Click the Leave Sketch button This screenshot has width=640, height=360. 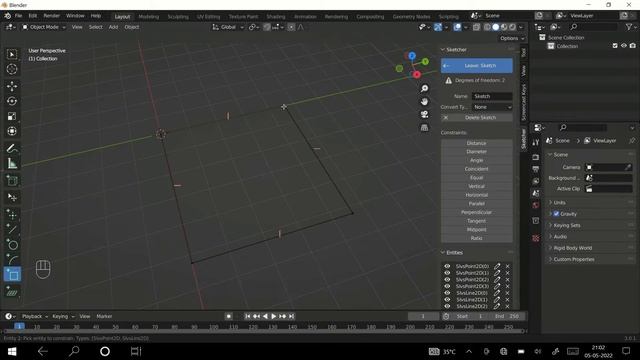tap(477, 66)
